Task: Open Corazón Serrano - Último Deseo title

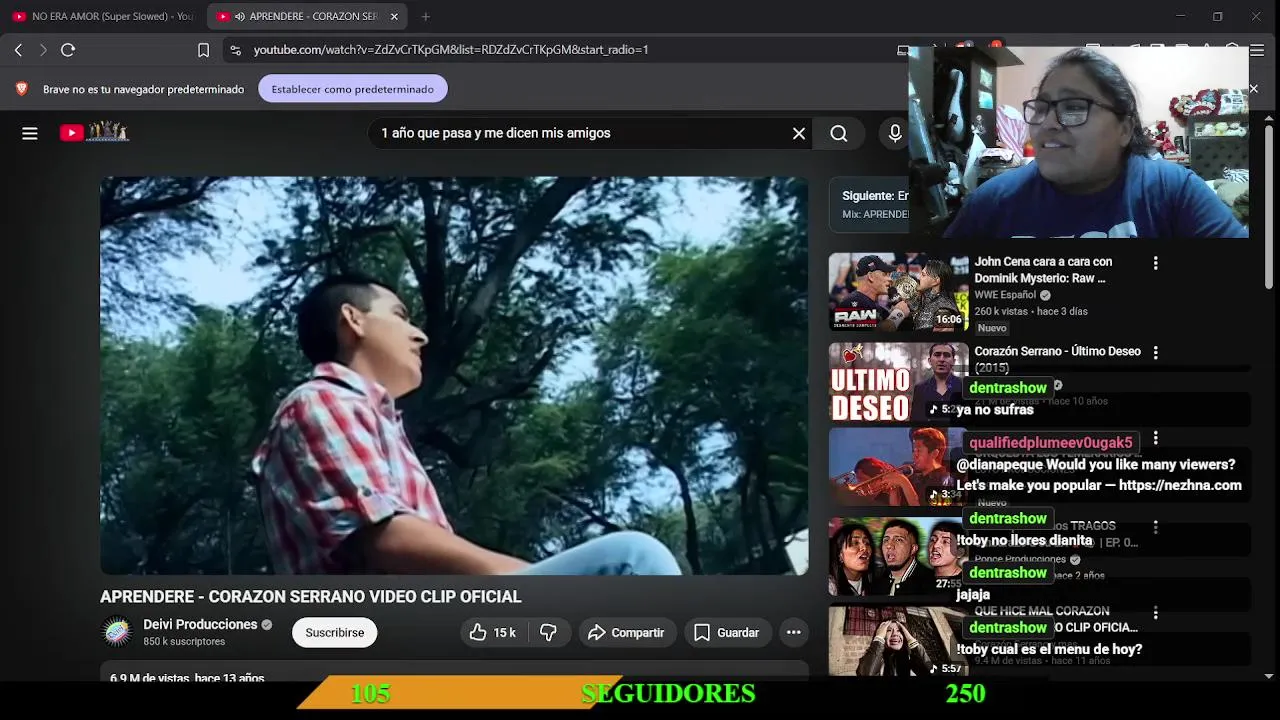Action: point(1057,359)
